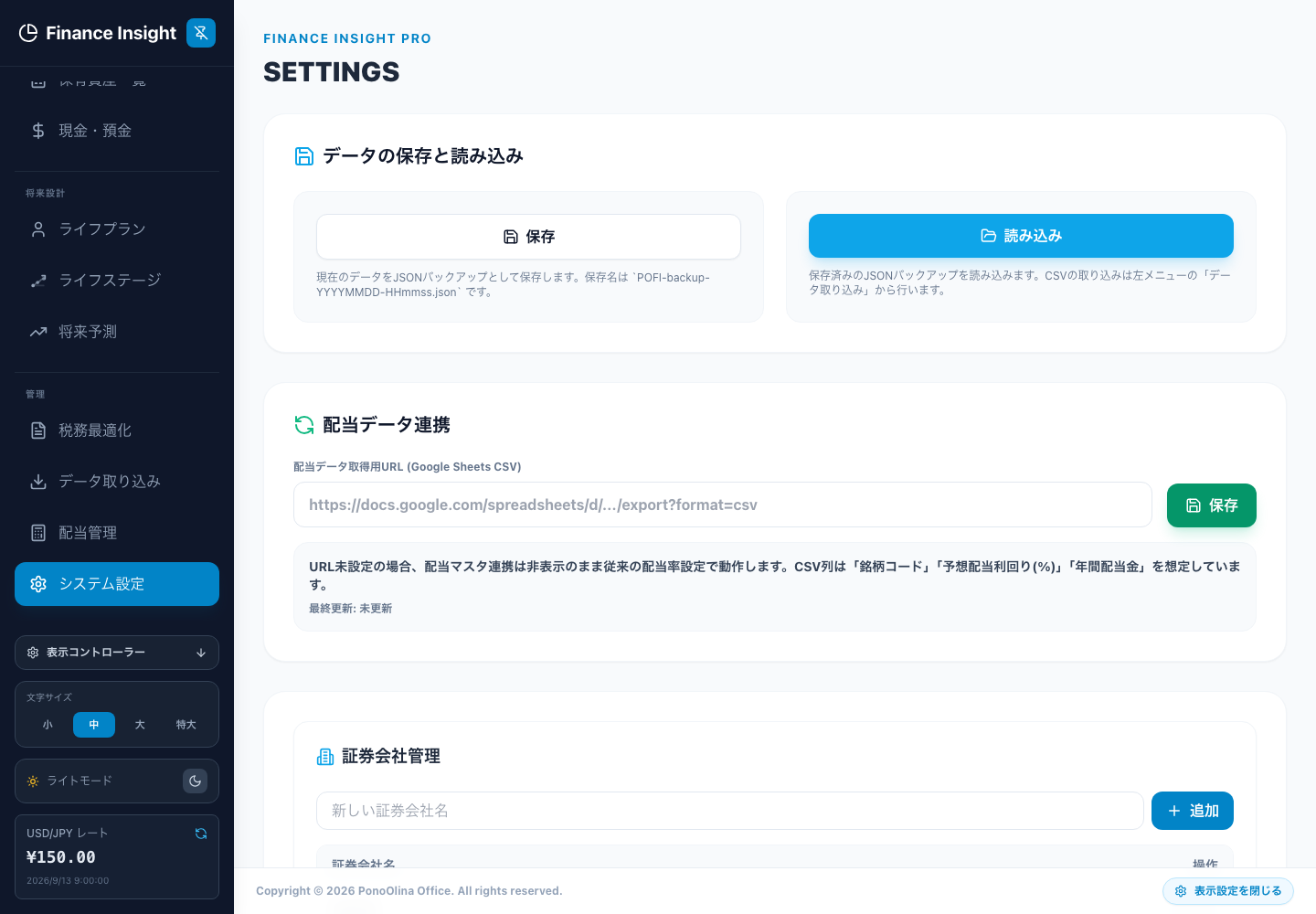The image size is (1316, 914).
Task: Click the ライフプラン person icon
Action: pos(38,229)
